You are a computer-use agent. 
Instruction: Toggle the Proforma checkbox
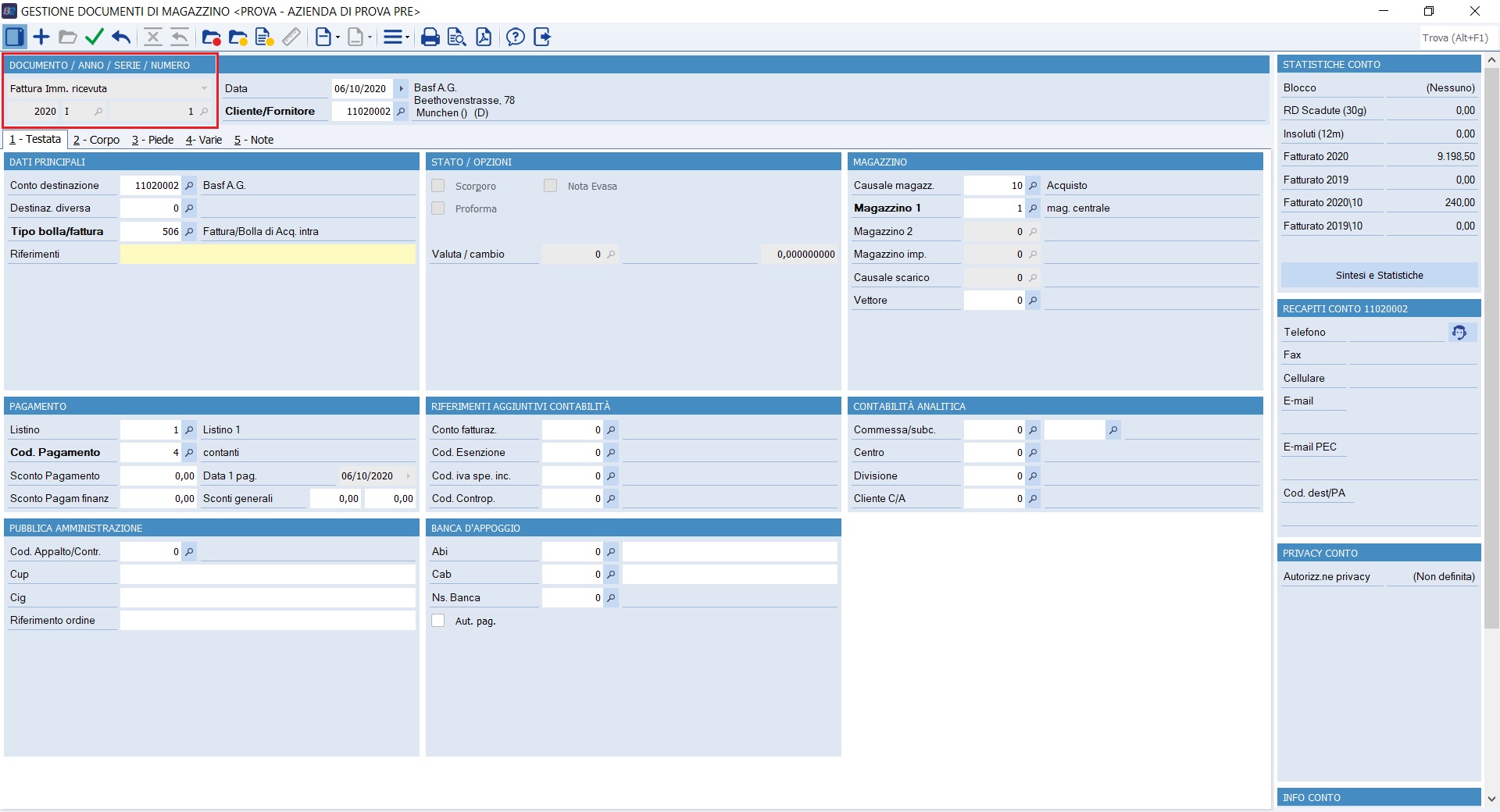(x=438, y=208)
